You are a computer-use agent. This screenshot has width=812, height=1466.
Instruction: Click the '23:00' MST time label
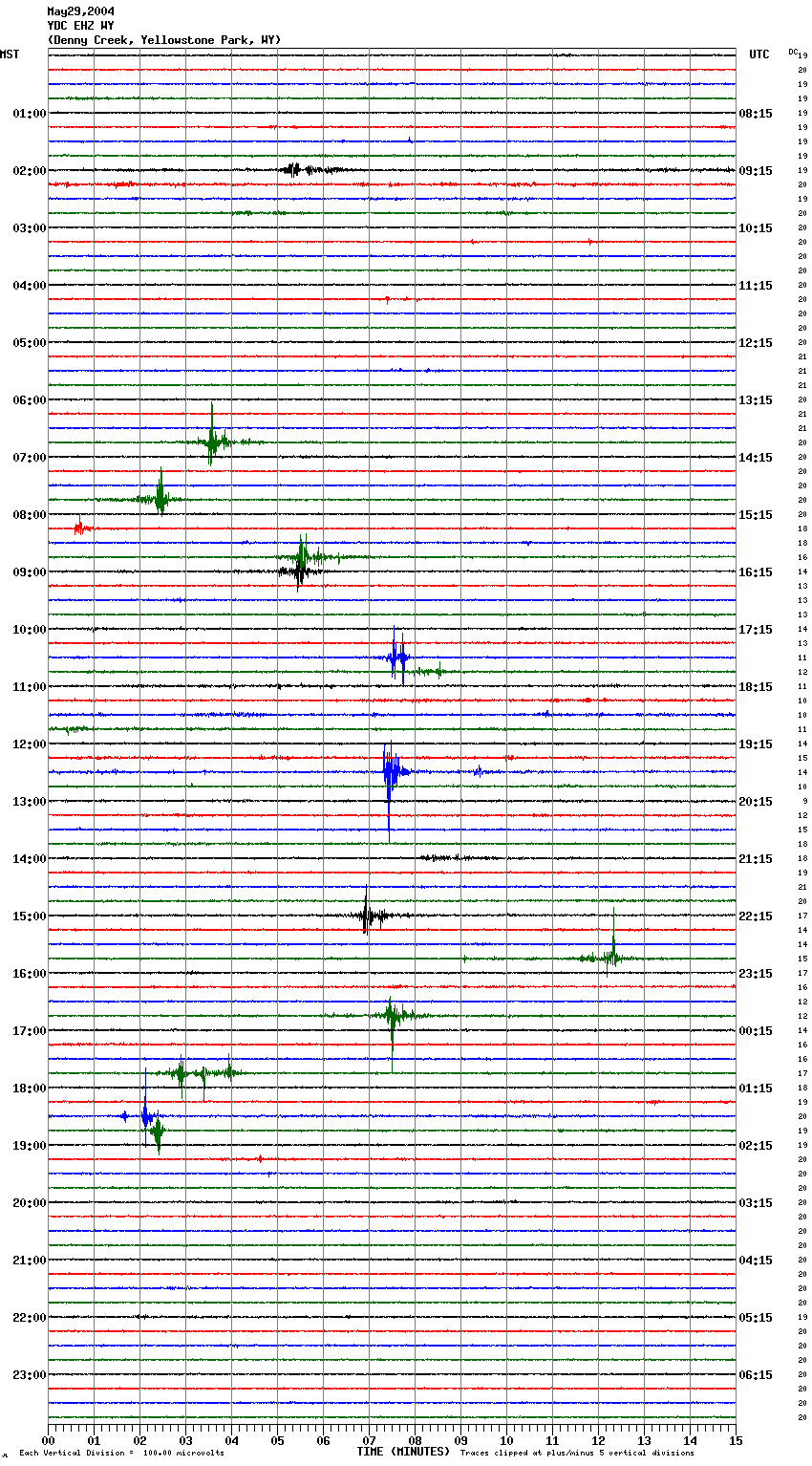point(30,1375)
